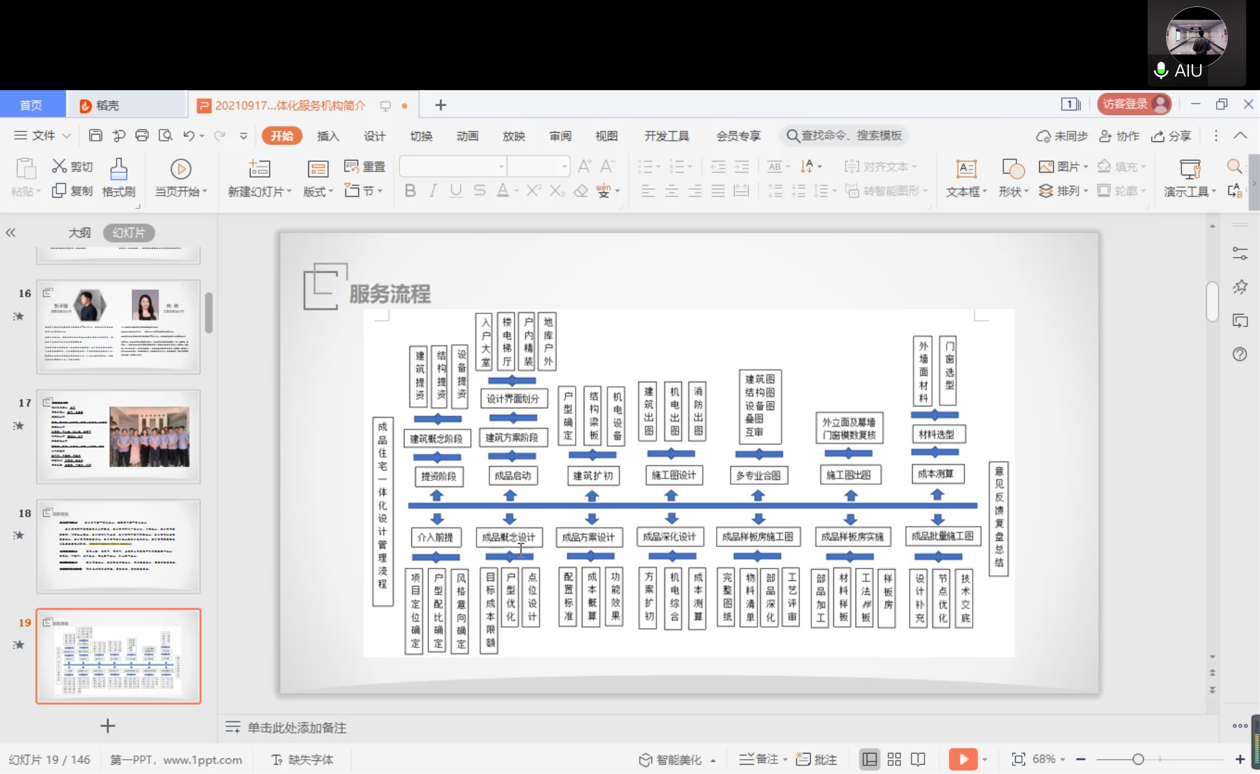1260x774 pixels.
Task: Select slide 17 thumbnail with group photo
Action: [x=119, y=437]
